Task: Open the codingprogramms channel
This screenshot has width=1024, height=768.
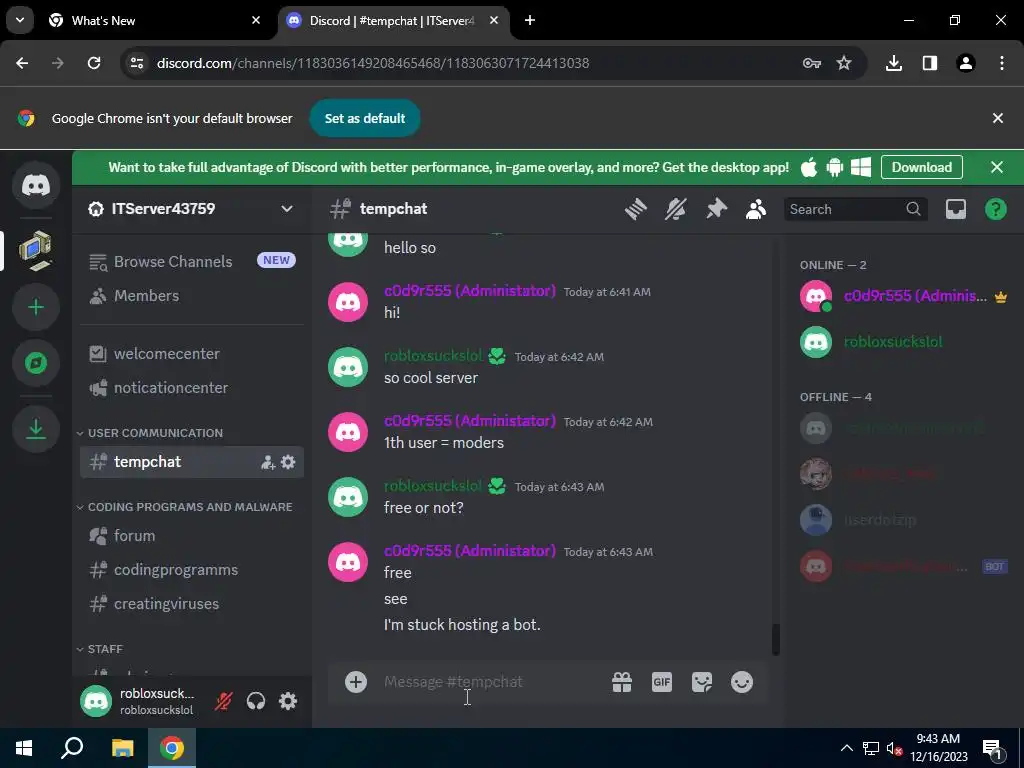Action: 192,569
